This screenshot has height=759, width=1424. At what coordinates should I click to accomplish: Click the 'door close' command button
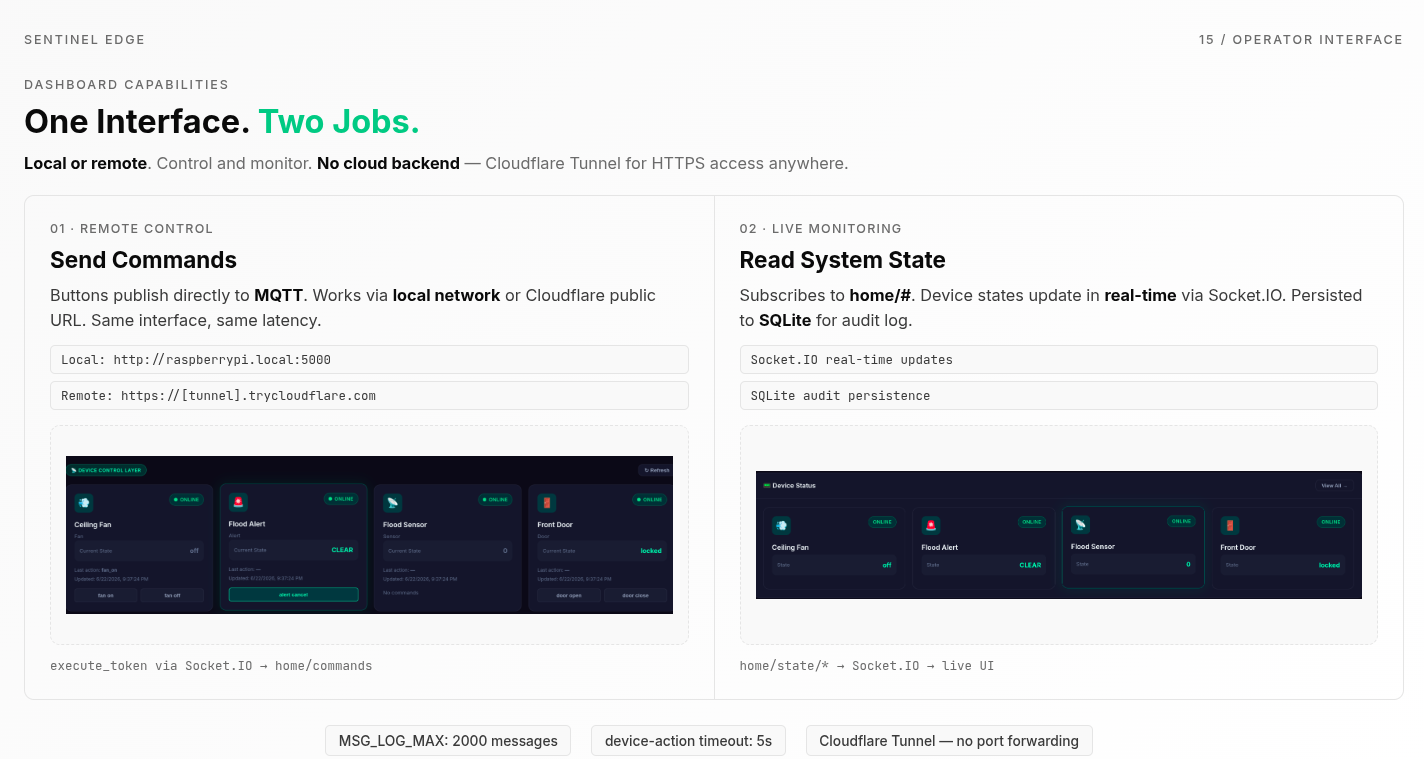(636, 595)
